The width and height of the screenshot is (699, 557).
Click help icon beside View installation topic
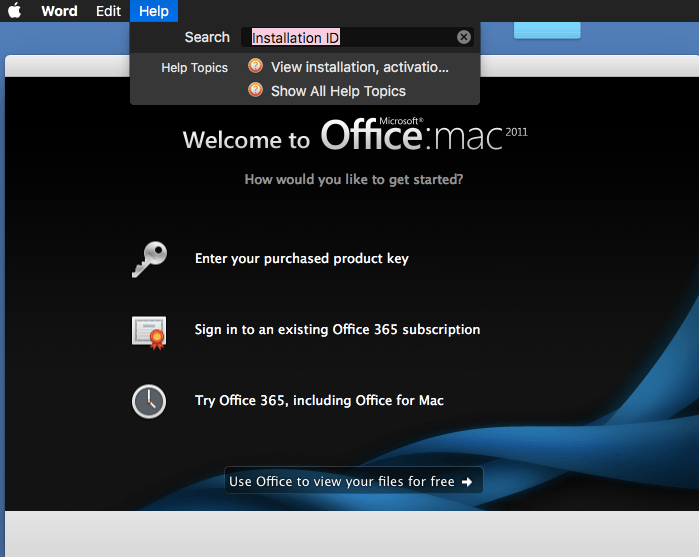(x=255, y=66)
